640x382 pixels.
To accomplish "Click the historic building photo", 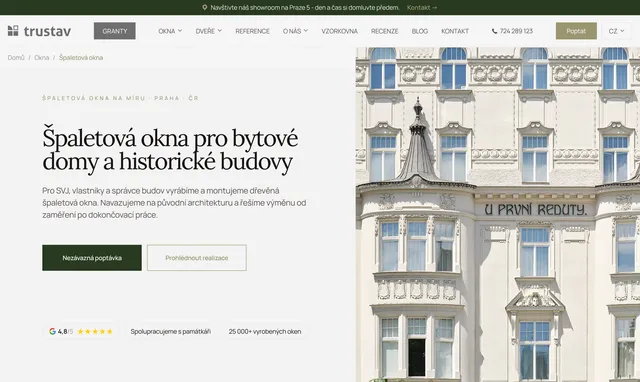I will (498, 214).
